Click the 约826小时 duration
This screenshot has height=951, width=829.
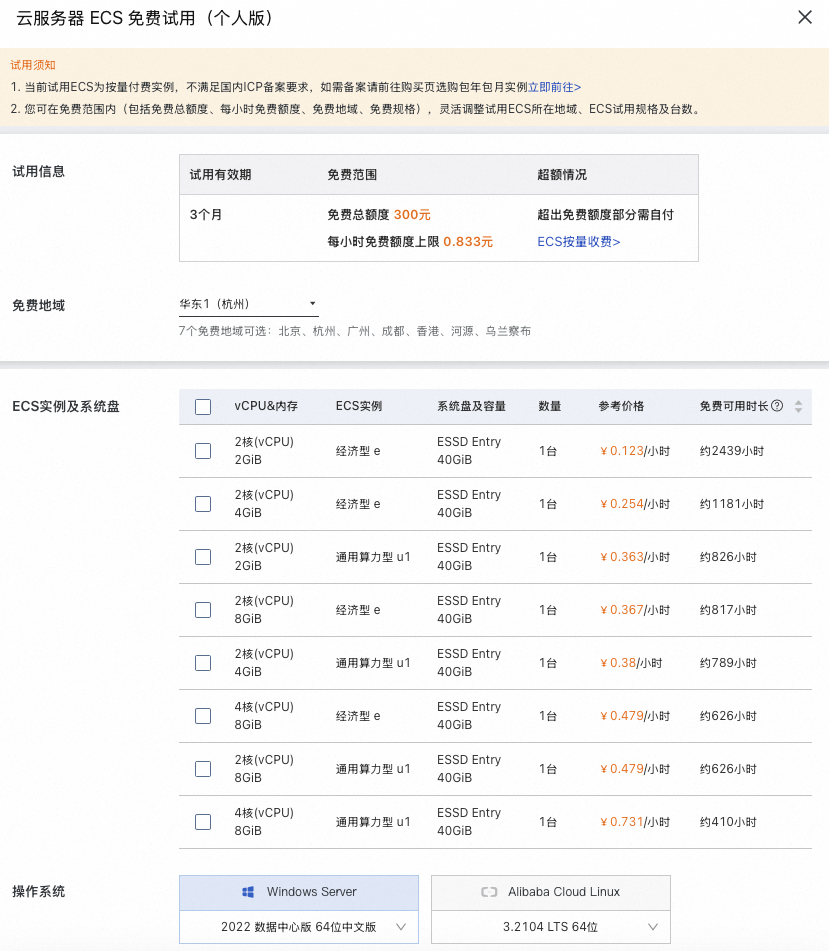point(728,557)
